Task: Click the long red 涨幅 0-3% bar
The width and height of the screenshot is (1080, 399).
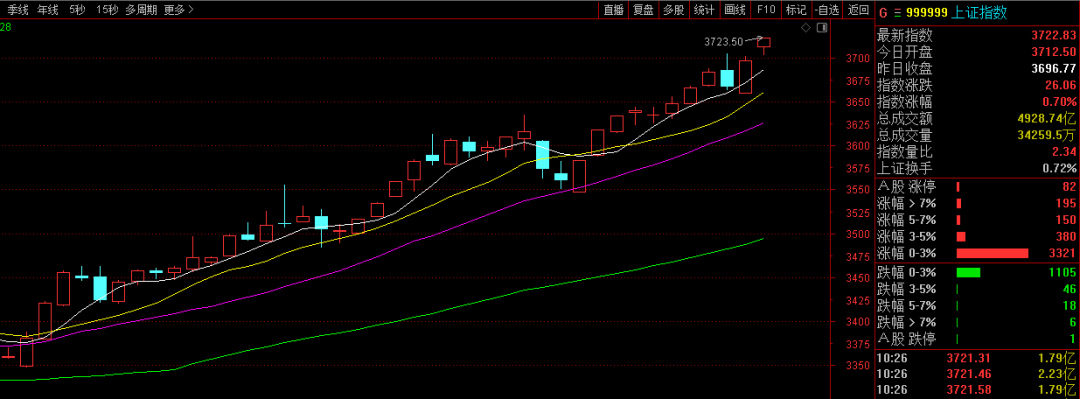Action: (x=992, y=253)
